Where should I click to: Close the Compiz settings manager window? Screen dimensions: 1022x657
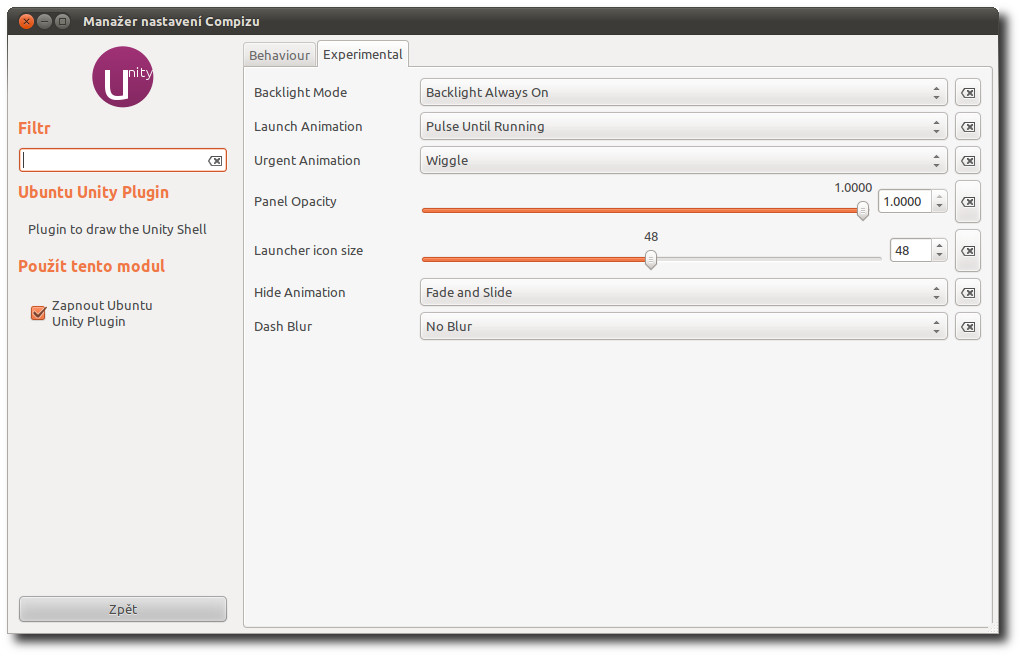coord(26,22)
